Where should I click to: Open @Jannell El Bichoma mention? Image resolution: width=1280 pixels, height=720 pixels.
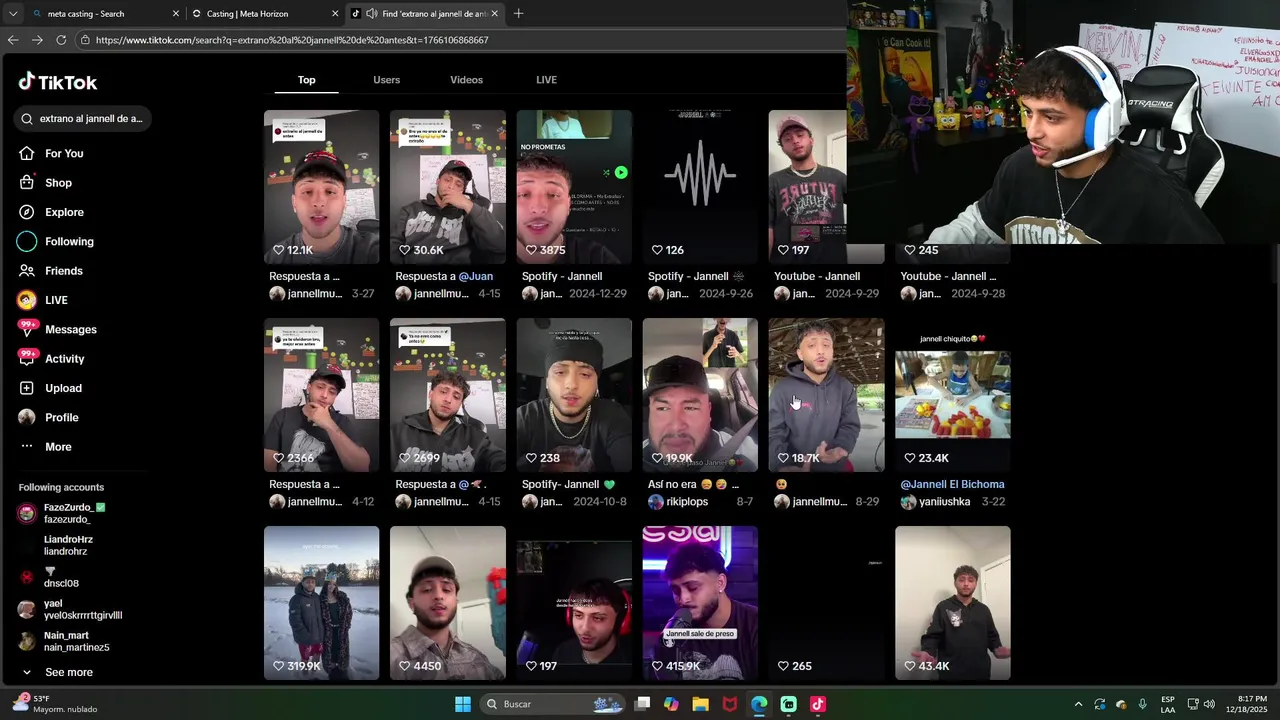952,484
